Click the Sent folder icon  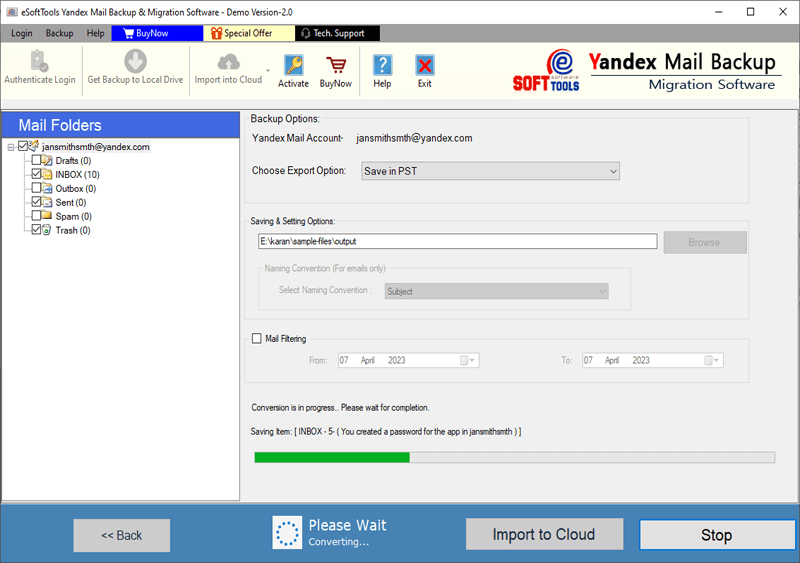[47, 202]
